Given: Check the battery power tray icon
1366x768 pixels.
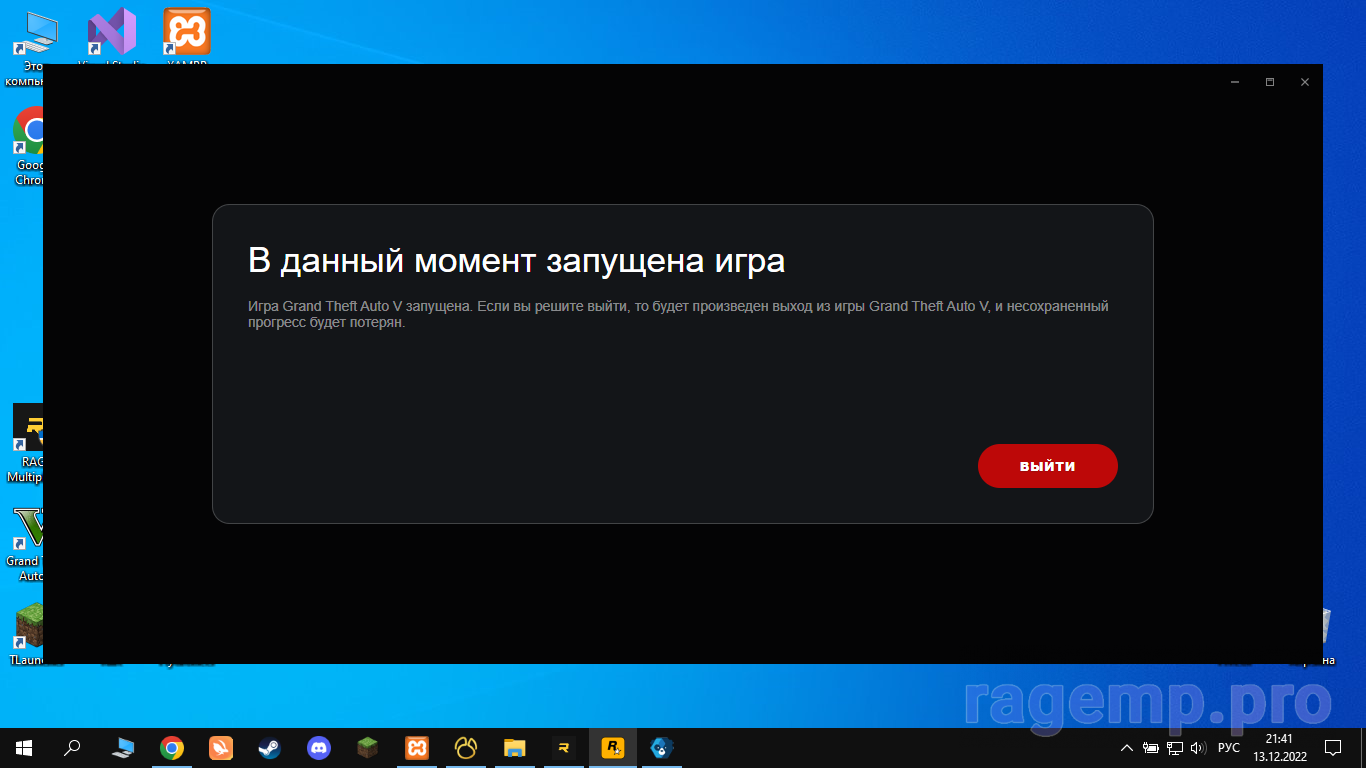Looking at the screenshot, I should (x=1151, y=748).
